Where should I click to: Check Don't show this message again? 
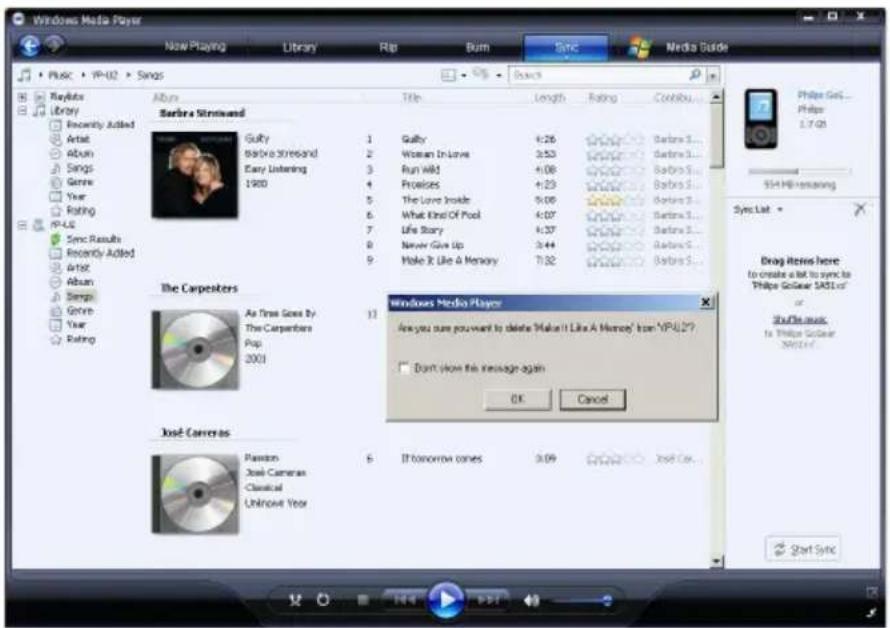coord(404,369)
